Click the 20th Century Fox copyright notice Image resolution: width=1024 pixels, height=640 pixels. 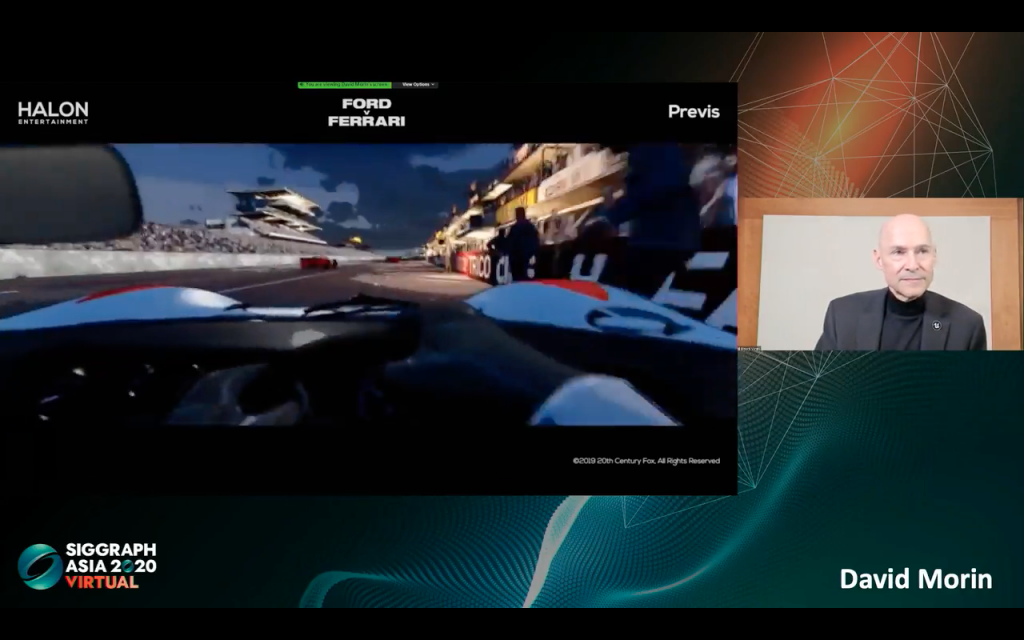tap(646, 461)
